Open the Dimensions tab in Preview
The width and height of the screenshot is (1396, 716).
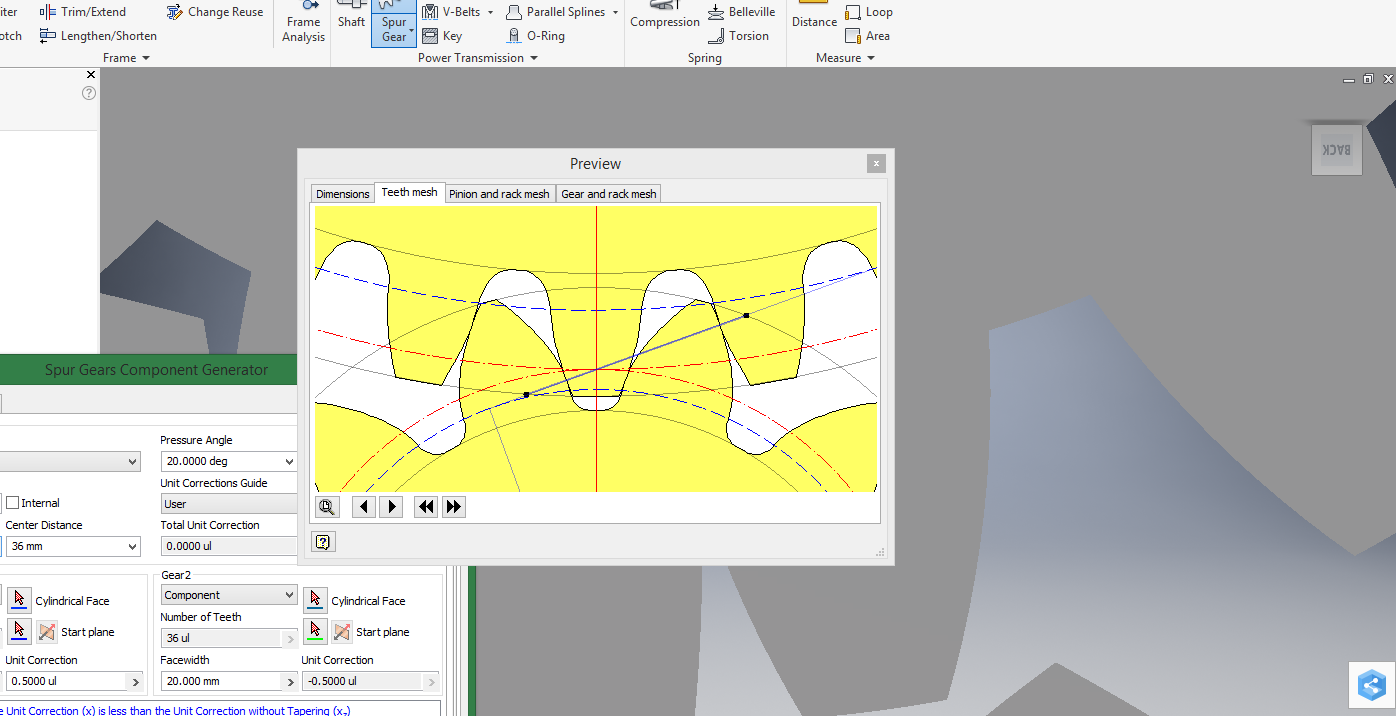342,193
